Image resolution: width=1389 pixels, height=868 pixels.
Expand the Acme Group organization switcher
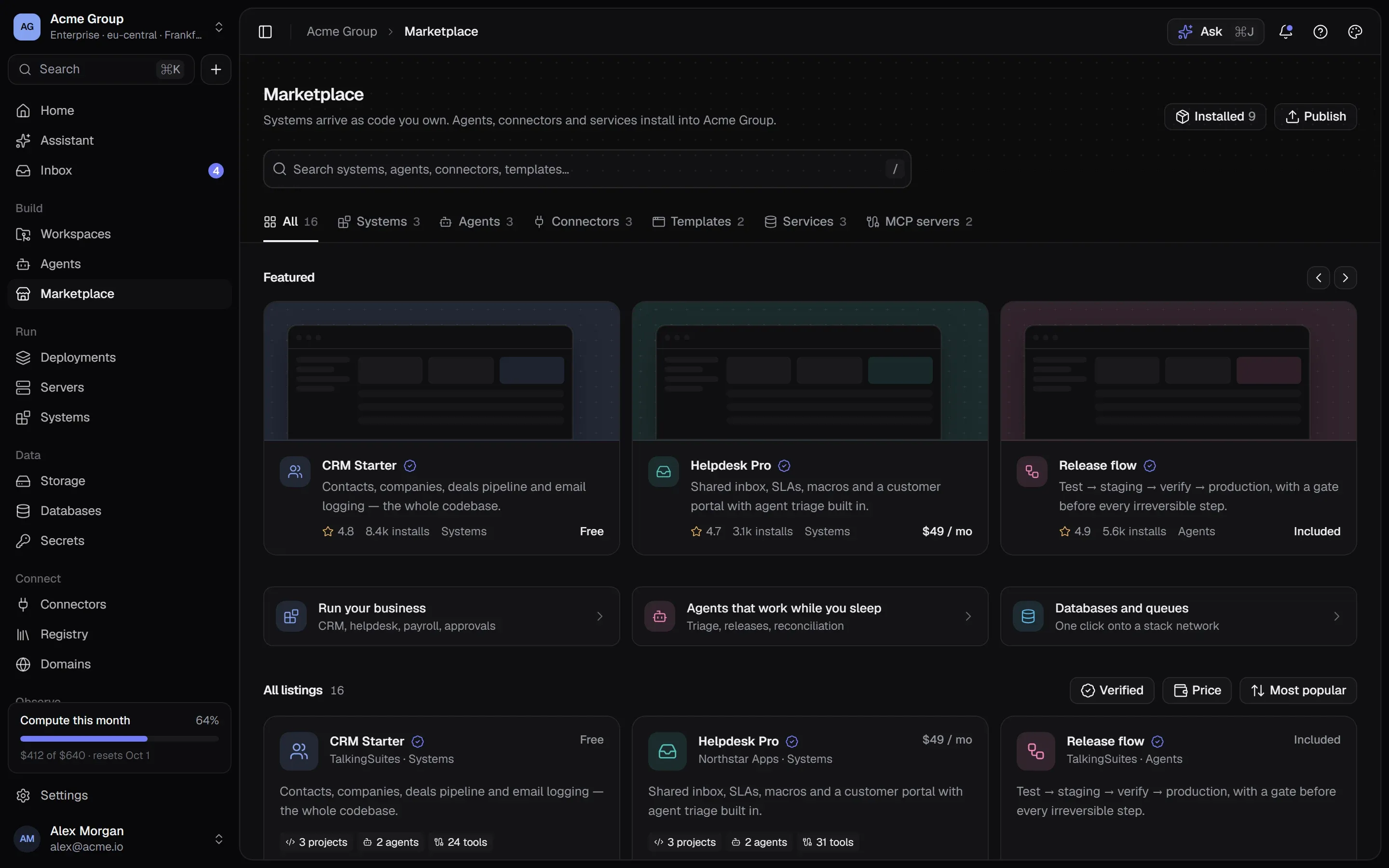tap(120, 27)
